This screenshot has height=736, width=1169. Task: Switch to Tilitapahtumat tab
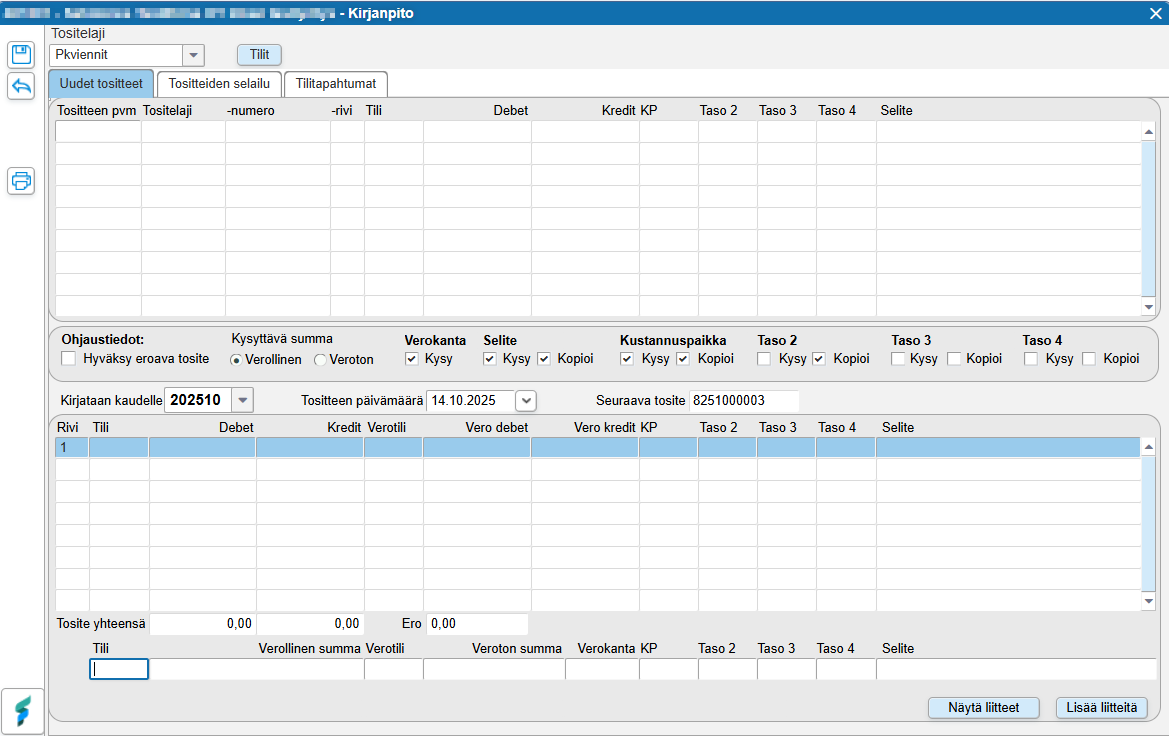coord(336,84)
